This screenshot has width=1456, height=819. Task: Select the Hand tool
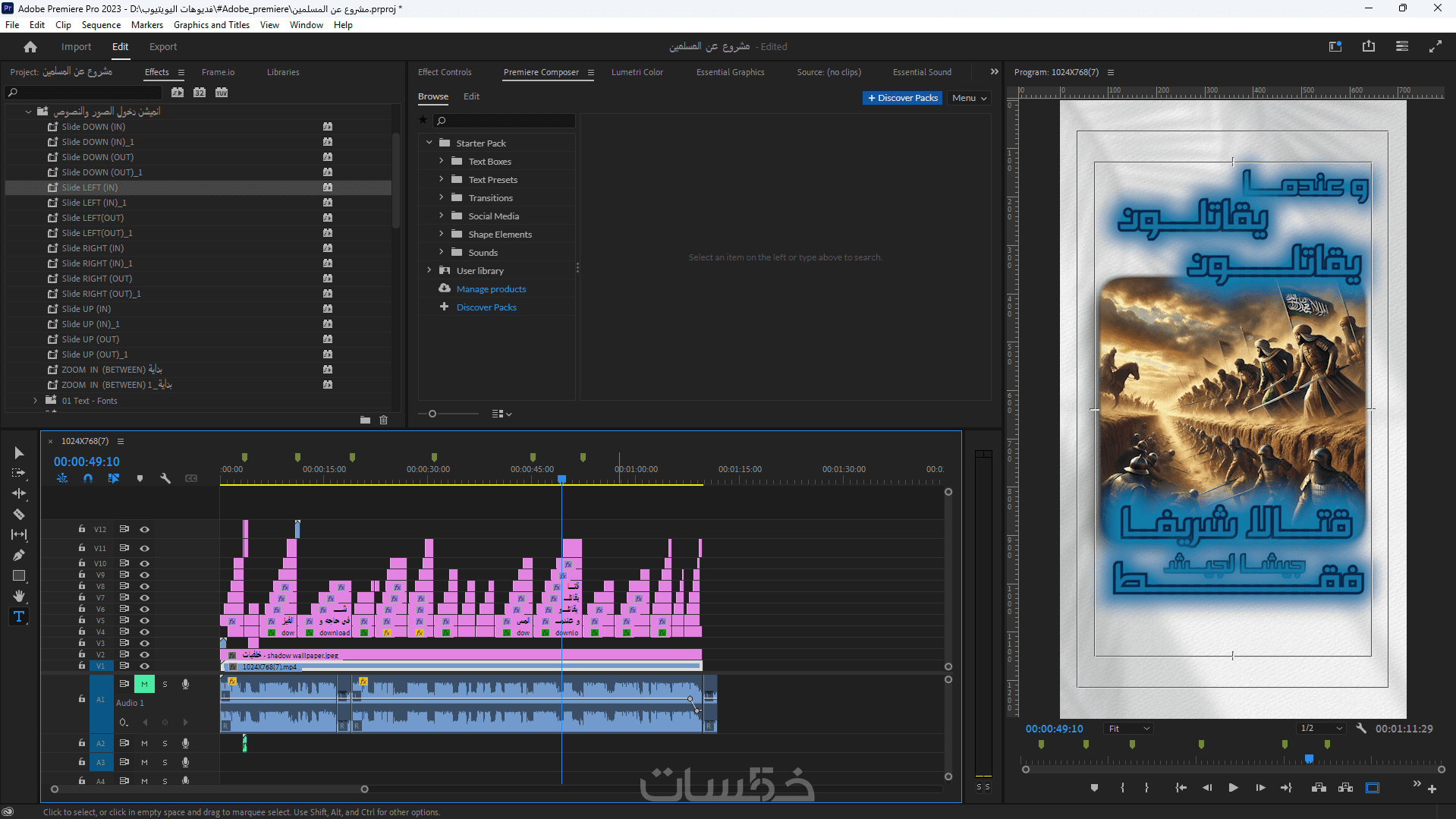[x=19, y=597]
